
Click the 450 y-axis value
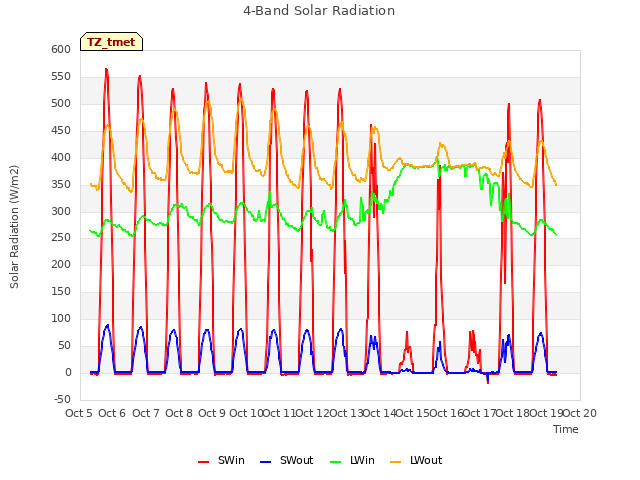[x=61, y=131]
